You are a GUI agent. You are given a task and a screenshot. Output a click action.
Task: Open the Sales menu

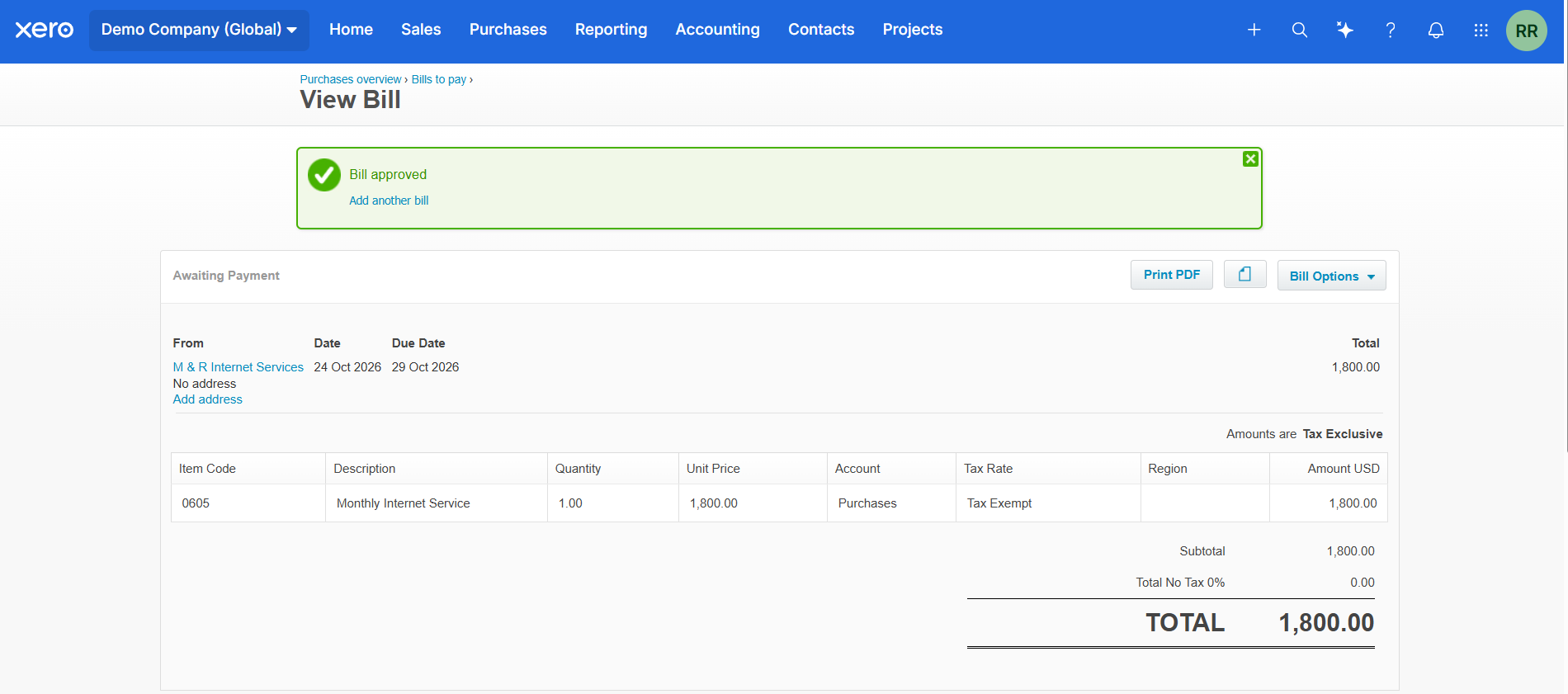(421, 30)
